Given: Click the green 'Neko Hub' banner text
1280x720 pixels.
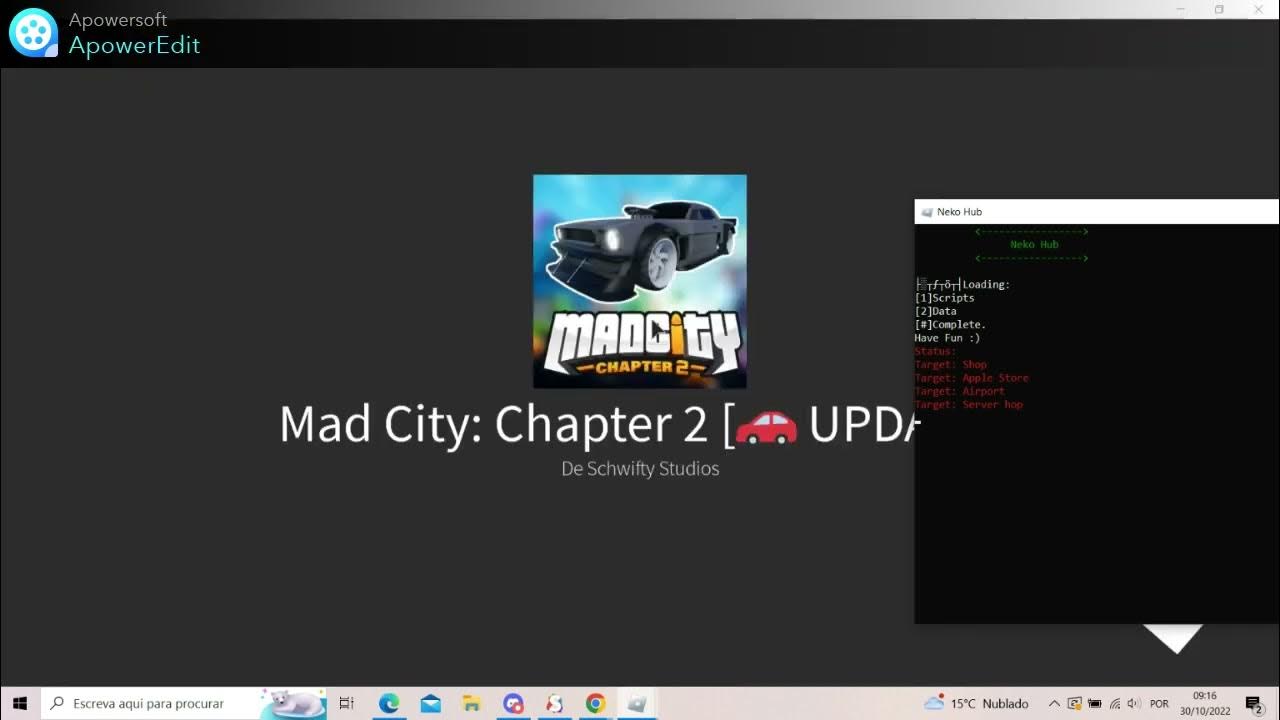Looking at the screenshot, I should click(1034, 244).
